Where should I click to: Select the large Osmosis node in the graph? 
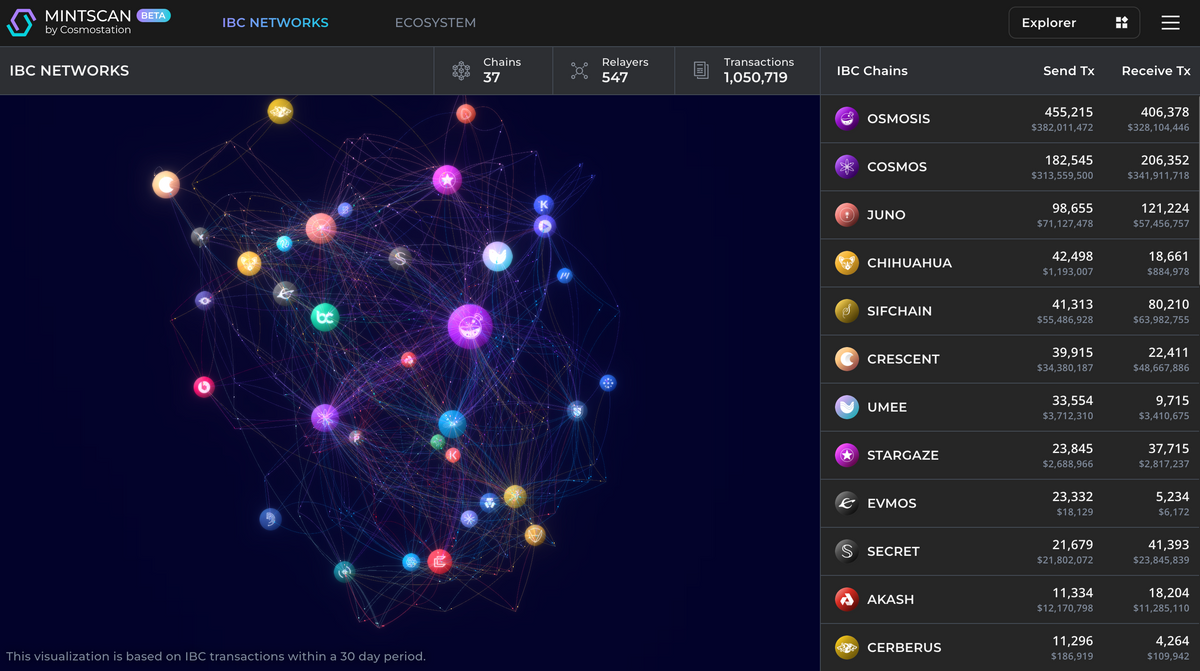[469, 325]
